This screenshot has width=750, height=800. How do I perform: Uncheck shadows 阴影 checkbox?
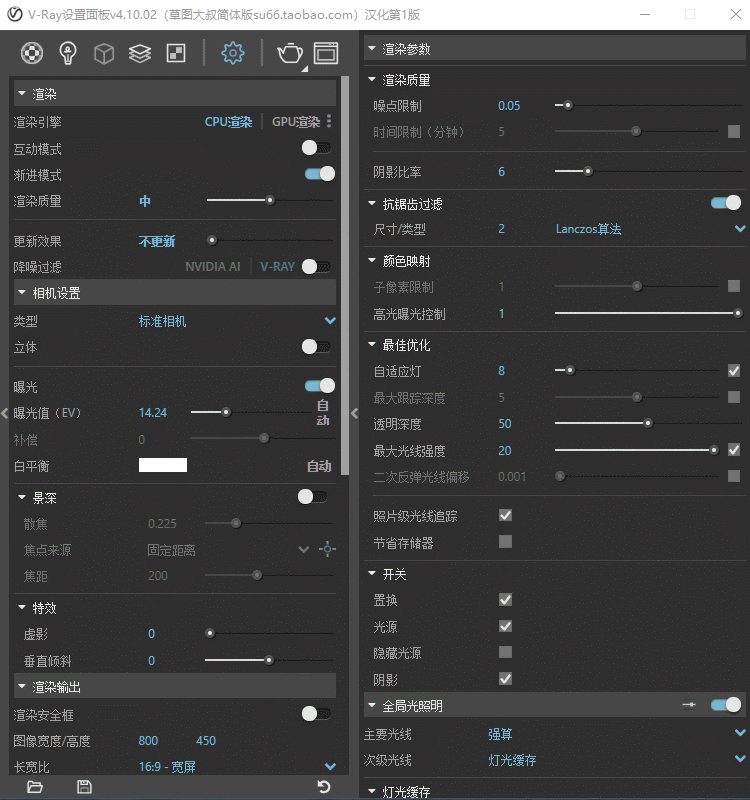pos(505,679)
